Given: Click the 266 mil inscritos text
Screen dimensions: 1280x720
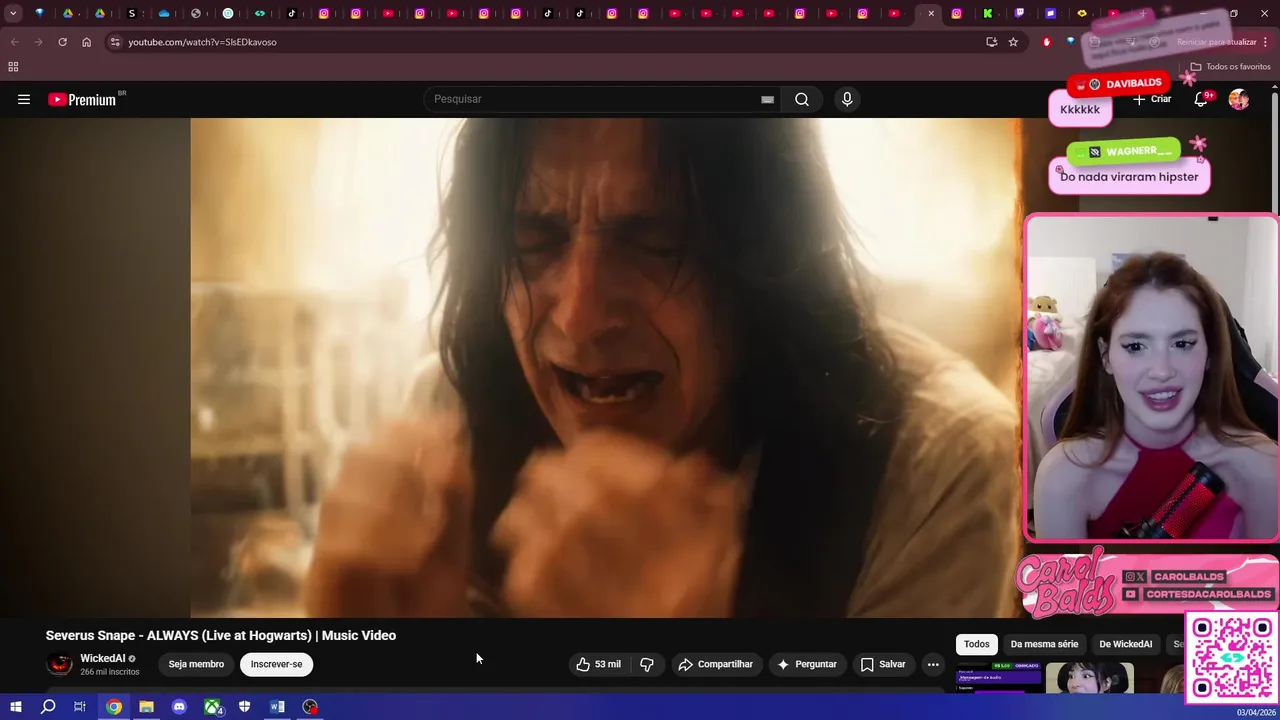Looking at the screenshot, I should [x=110, y=672].
